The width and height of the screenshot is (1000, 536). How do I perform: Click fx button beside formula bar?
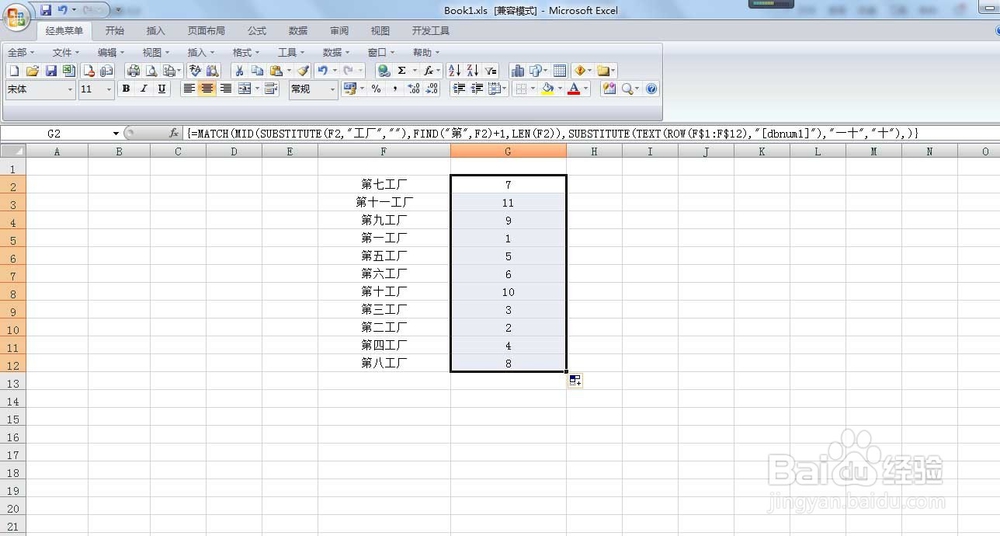(x=173, y=133)
